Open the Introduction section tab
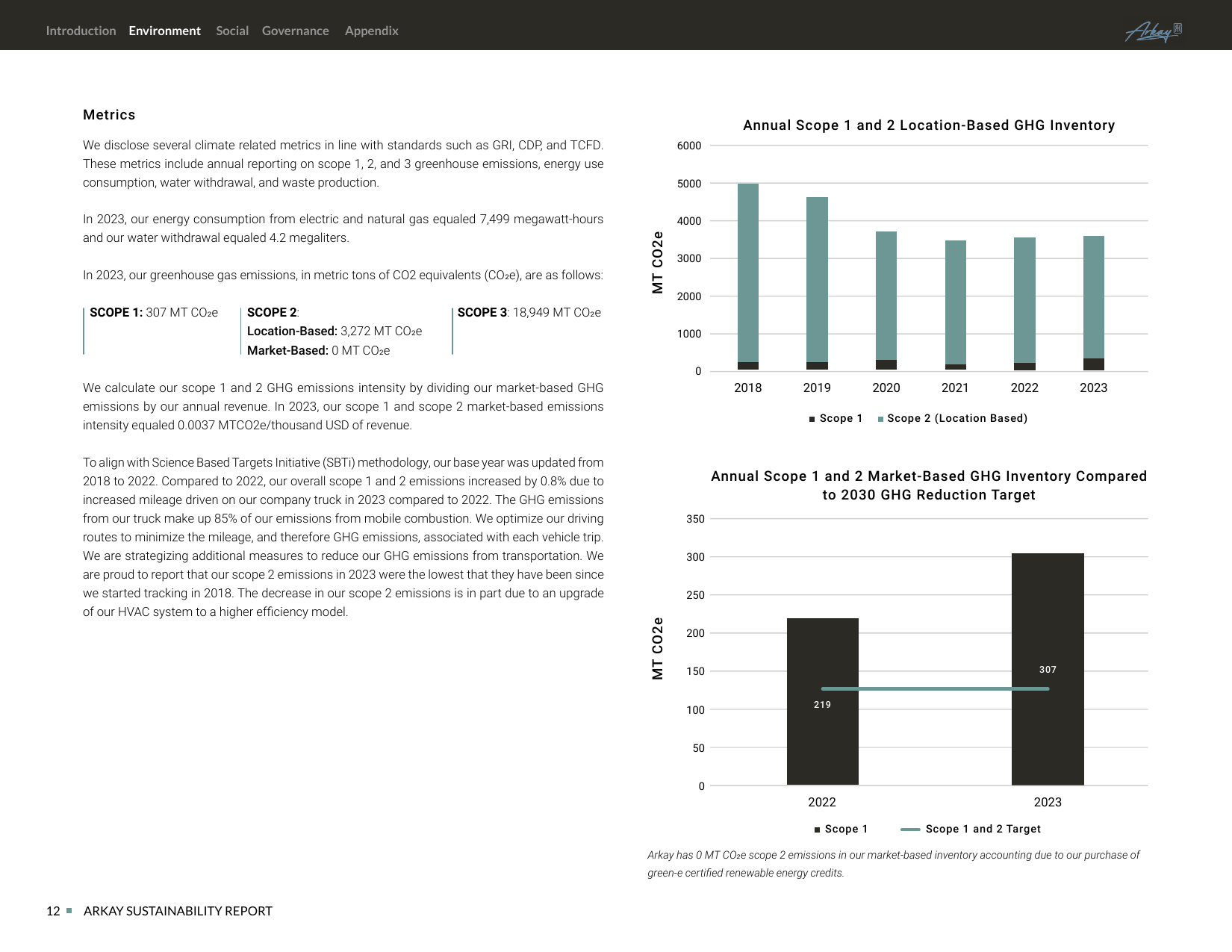The image size is (1232, 952). pyautogui.click(x=81, y=31)
